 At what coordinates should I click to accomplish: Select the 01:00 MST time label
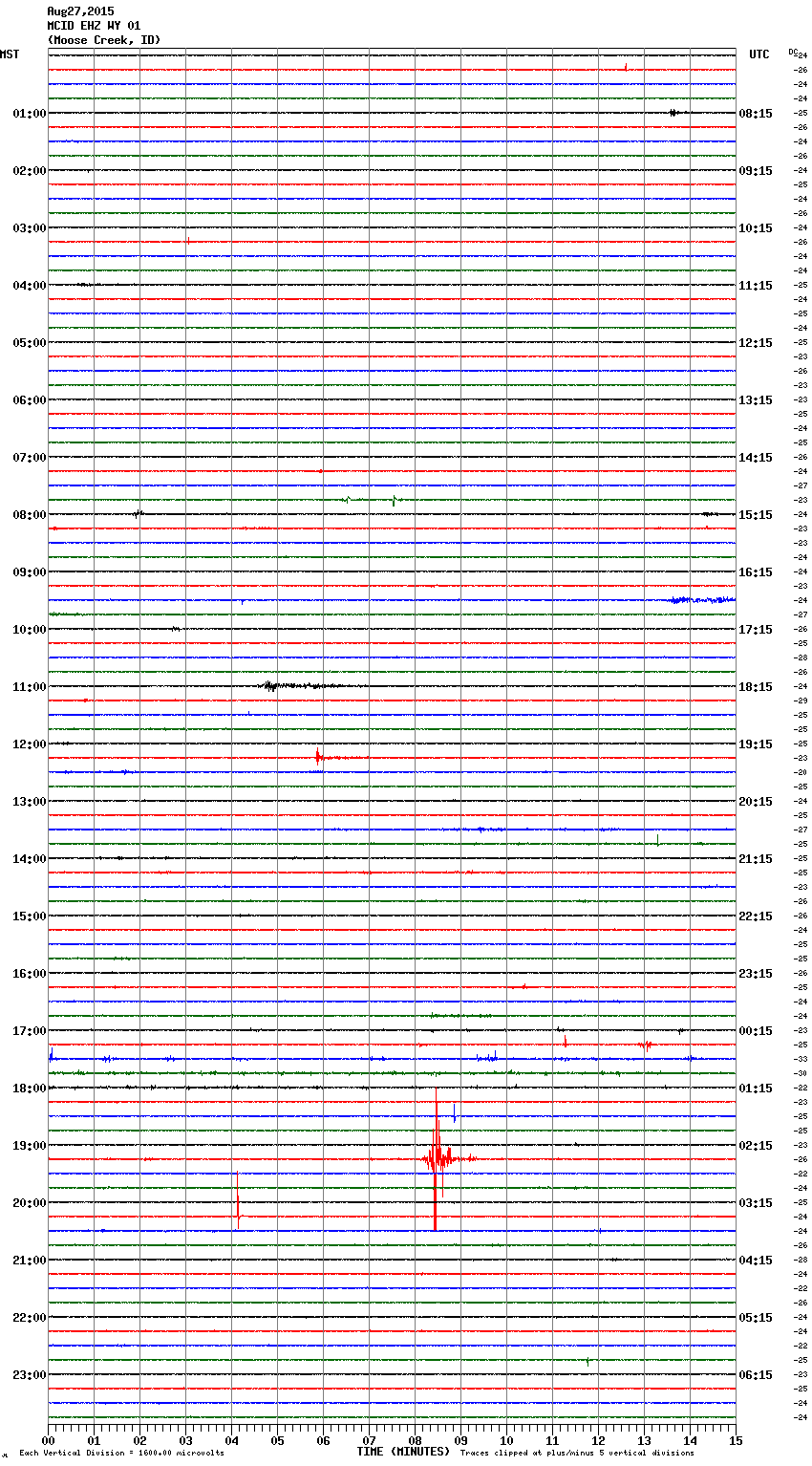30,114
